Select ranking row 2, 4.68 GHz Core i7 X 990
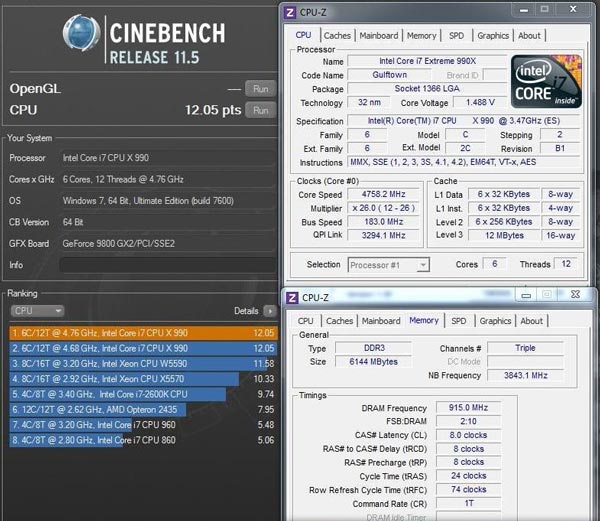This screenshot has width=600, height=521. pos(143,348)
